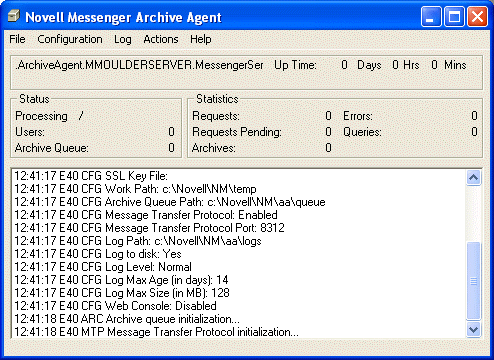Click the Status group heading
This screenshot has height=360, width=494.
tap(34, 99)
